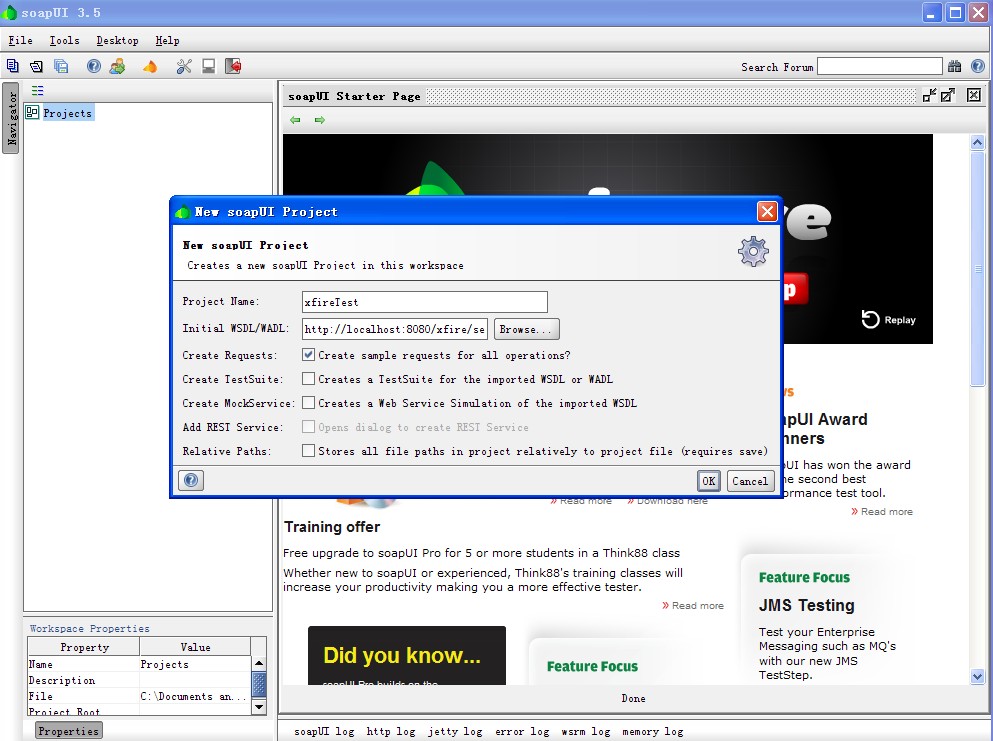Screen dimensions: 993x741
Task: Click the Add REST Service checkbox
Action: pyautogui.click(x=308, y=427)
